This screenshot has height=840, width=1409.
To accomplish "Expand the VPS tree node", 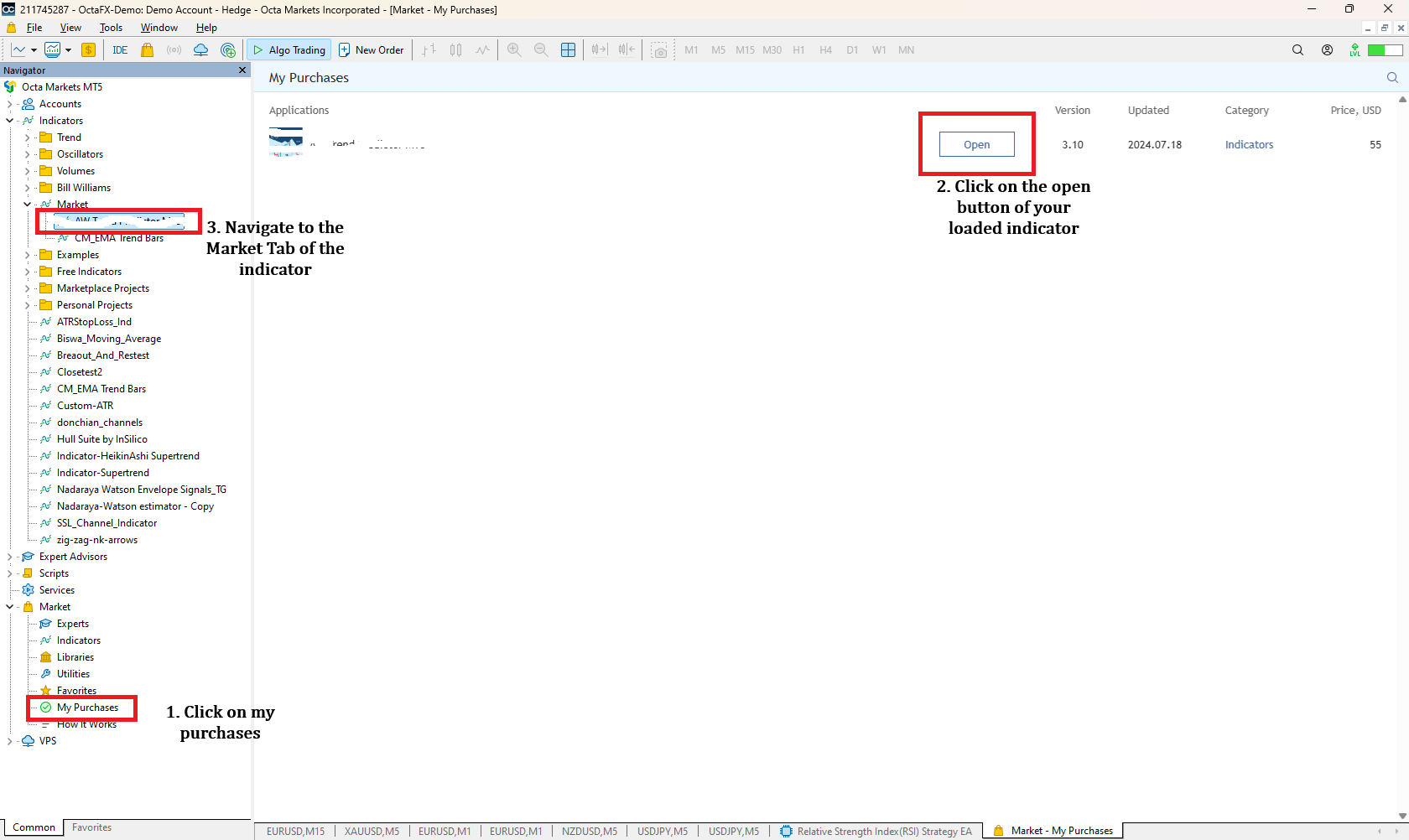I will click(9, 741).
